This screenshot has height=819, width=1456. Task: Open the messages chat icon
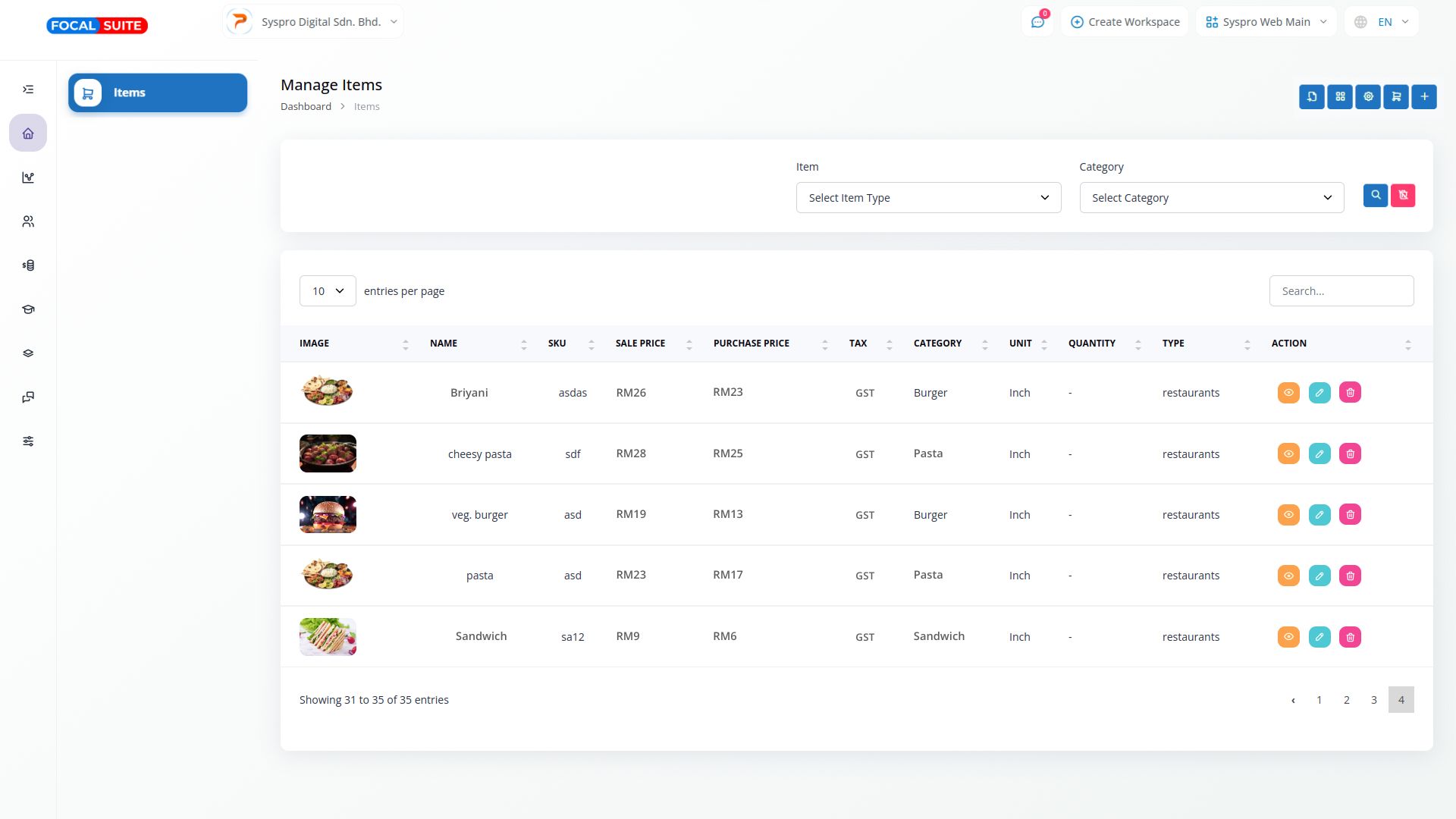pyautogui.click(x=1037, y=22)
